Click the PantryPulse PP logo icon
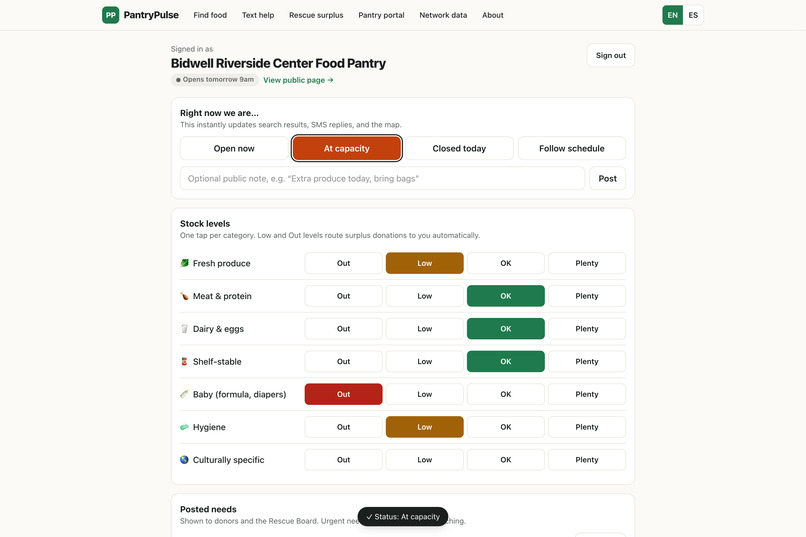806x537 pixels. (x=111, y=15)
